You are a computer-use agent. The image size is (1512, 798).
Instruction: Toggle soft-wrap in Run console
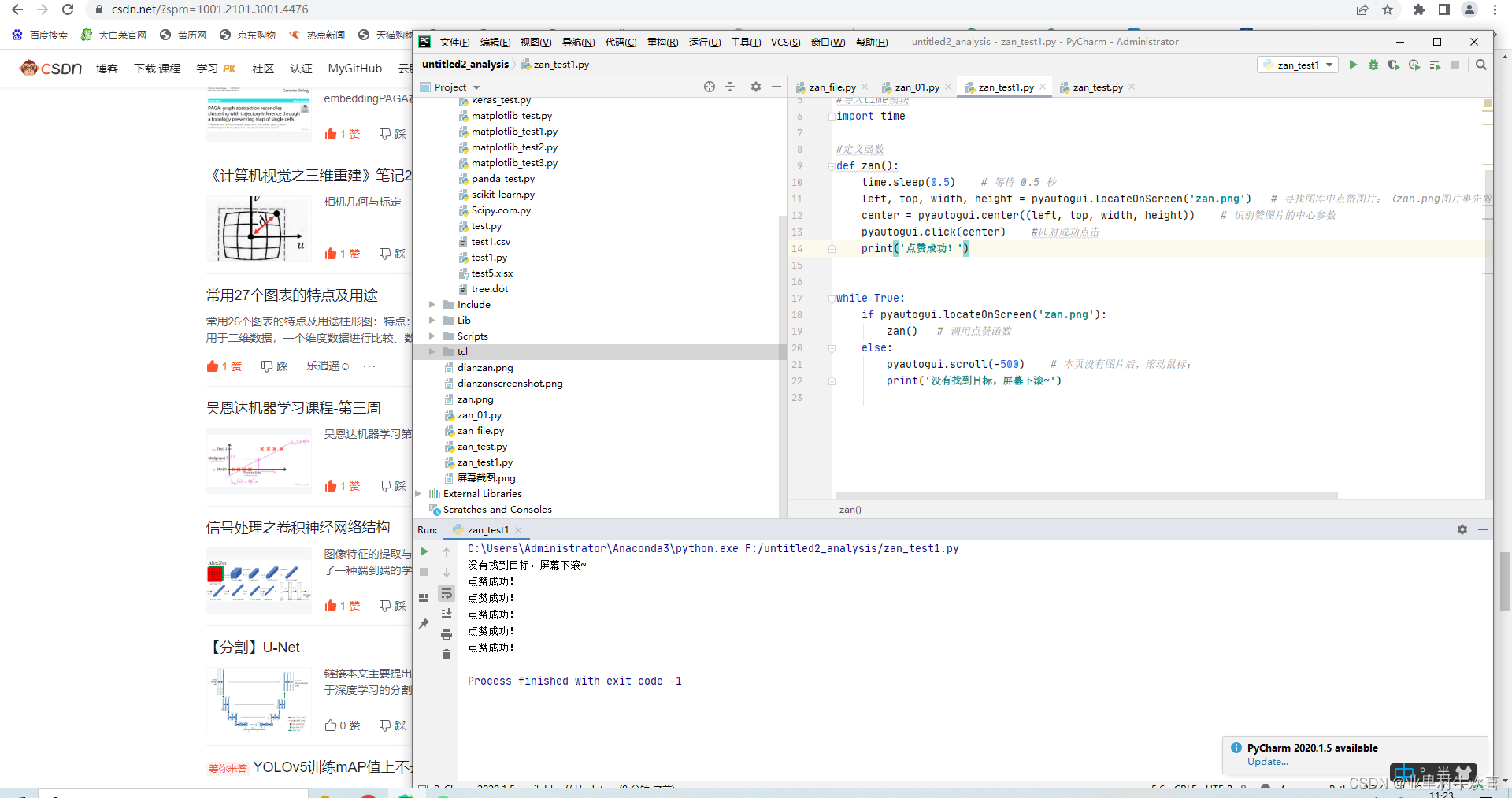pyautogui.click(x=447, y=593)
